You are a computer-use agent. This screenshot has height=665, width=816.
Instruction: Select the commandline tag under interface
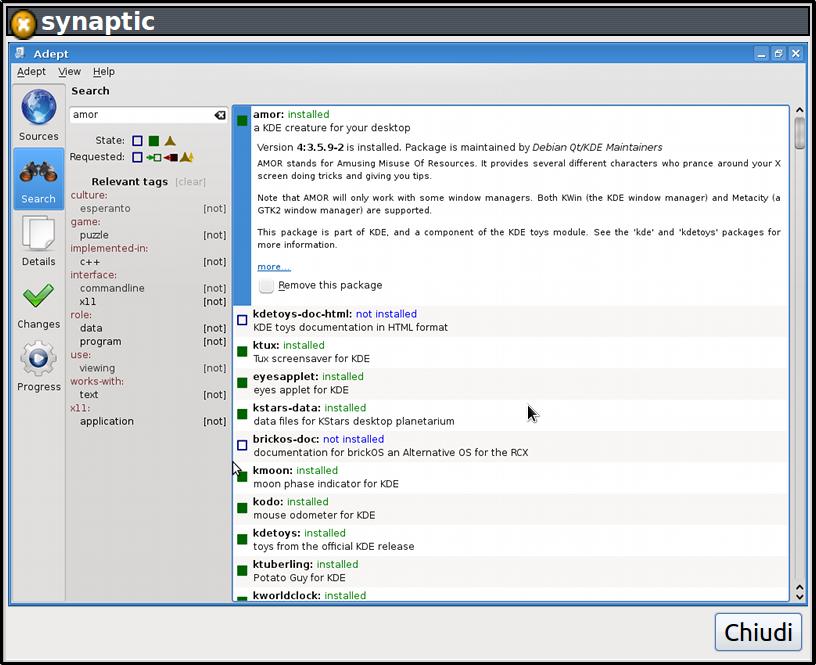pyautogui.click(x=112, y=288)
